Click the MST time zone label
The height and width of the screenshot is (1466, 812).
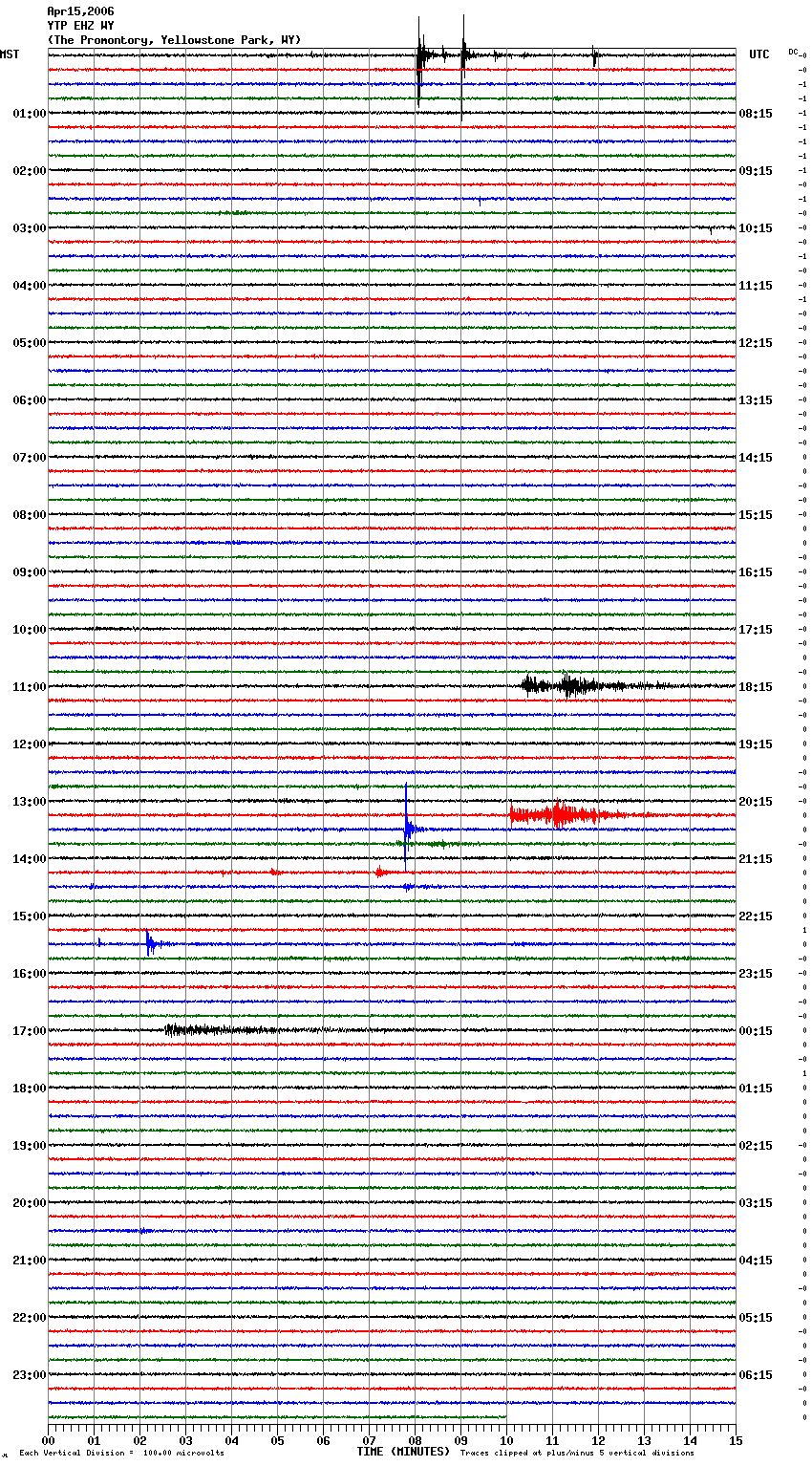tap(10, 54)
